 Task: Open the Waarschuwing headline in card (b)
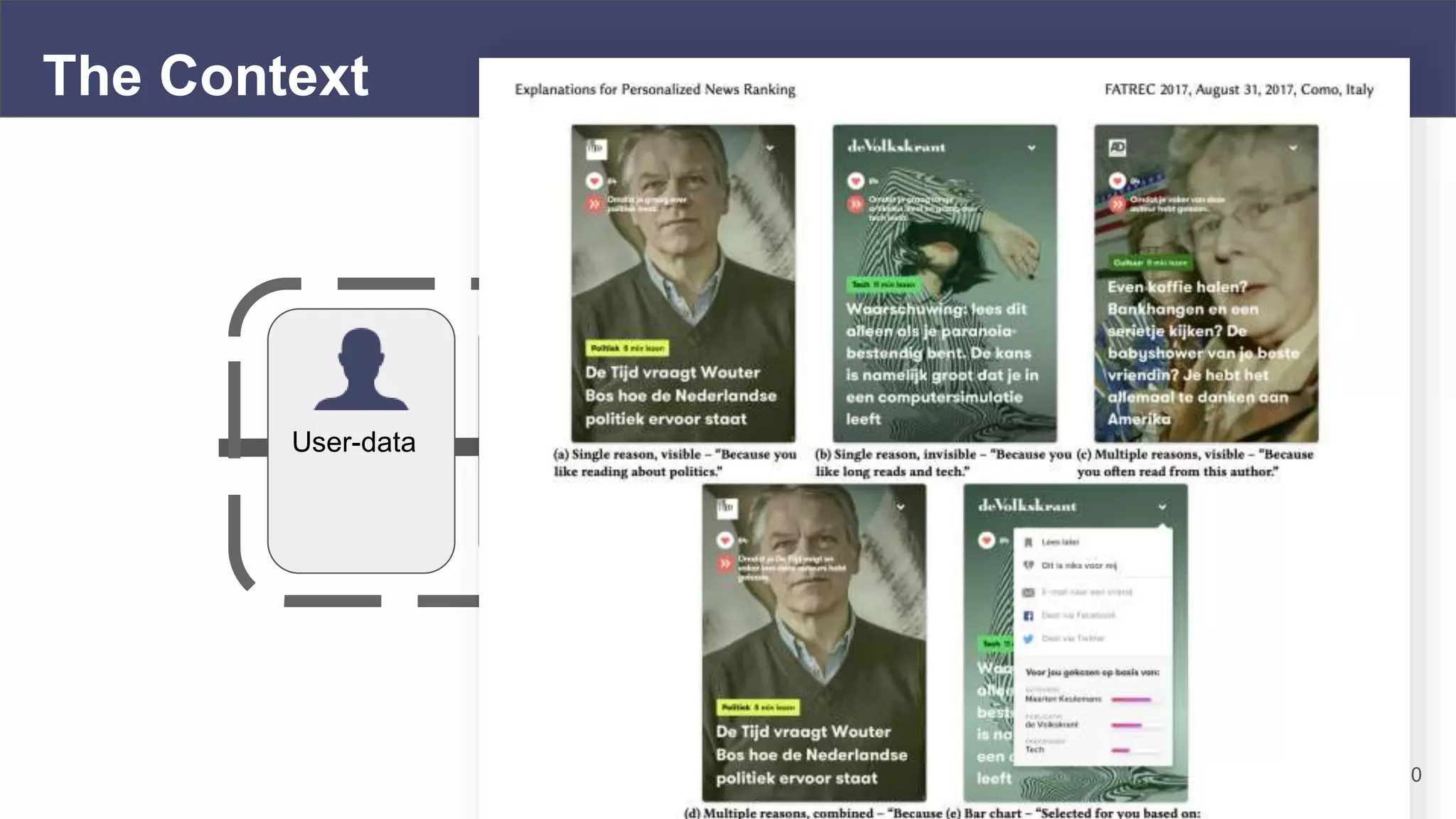[x=942, y=364]
